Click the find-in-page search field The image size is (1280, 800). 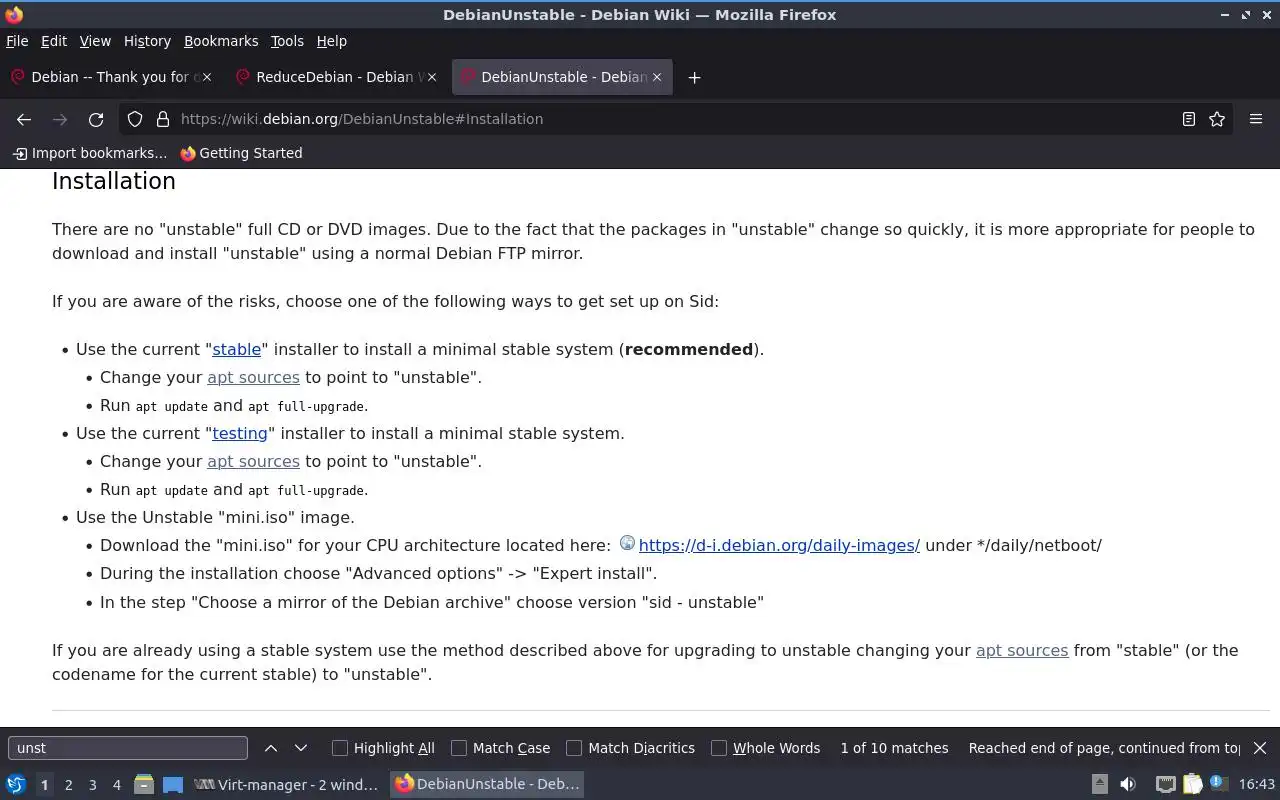(128, 748)
